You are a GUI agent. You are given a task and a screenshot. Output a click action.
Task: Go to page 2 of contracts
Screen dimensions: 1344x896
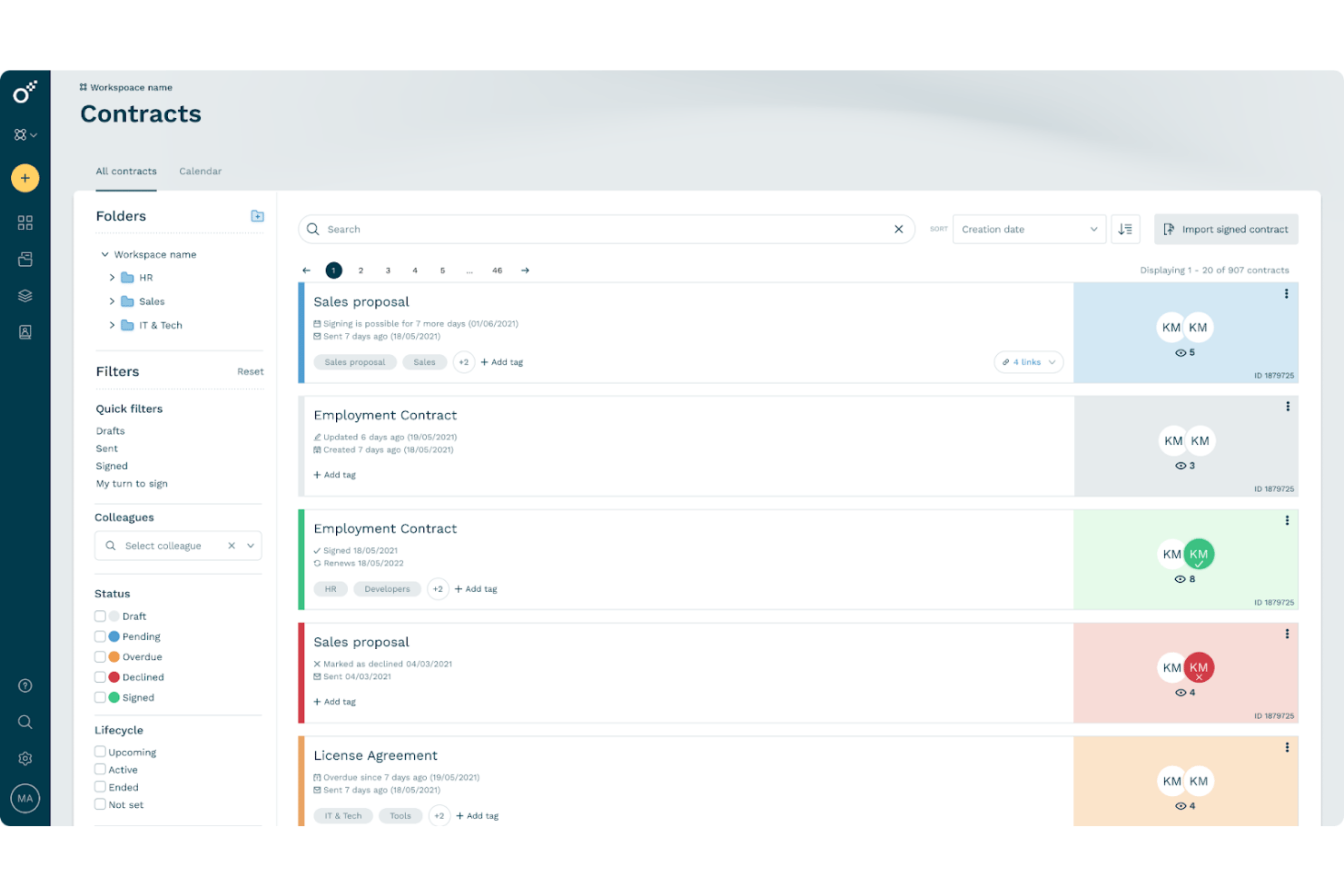(361, 271)
